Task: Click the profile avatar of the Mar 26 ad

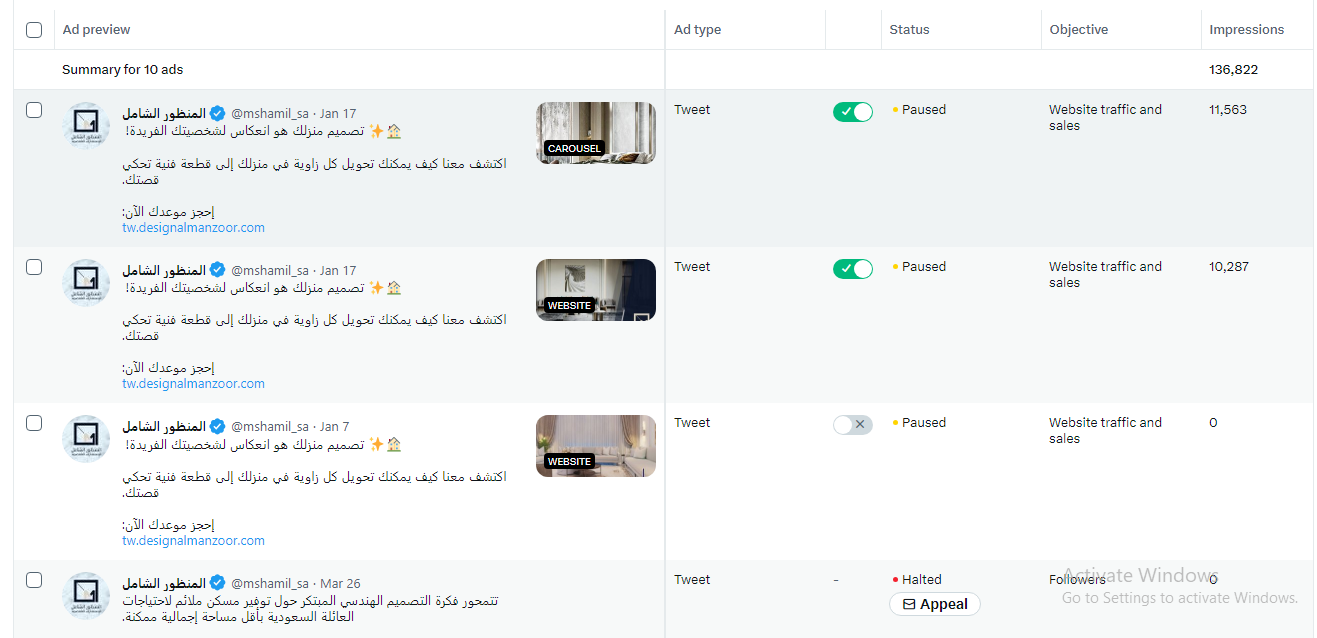Action: click(86, 596)
